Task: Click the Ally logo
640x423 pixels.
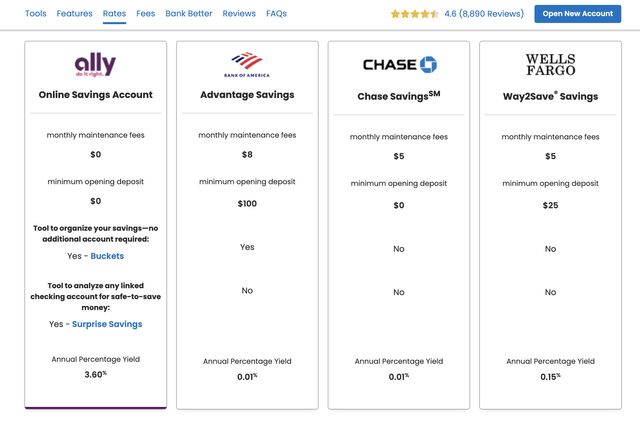Action: [95, 65]
